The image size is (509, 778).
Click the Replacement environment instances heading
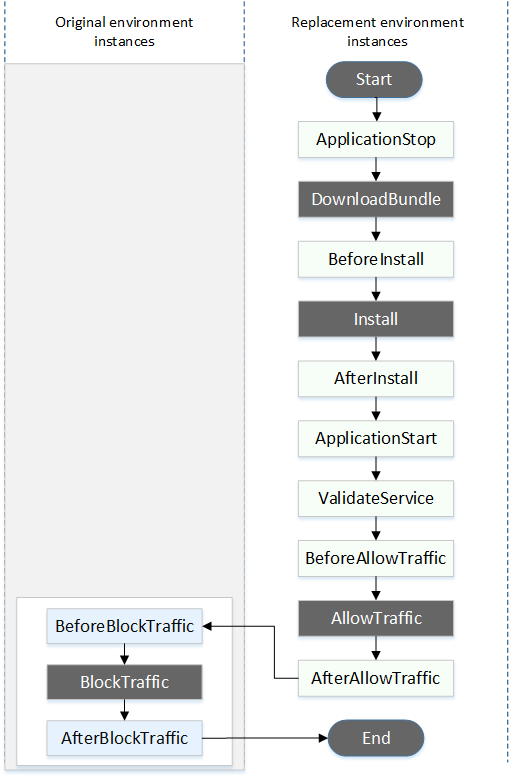click(x=378, y=32)
